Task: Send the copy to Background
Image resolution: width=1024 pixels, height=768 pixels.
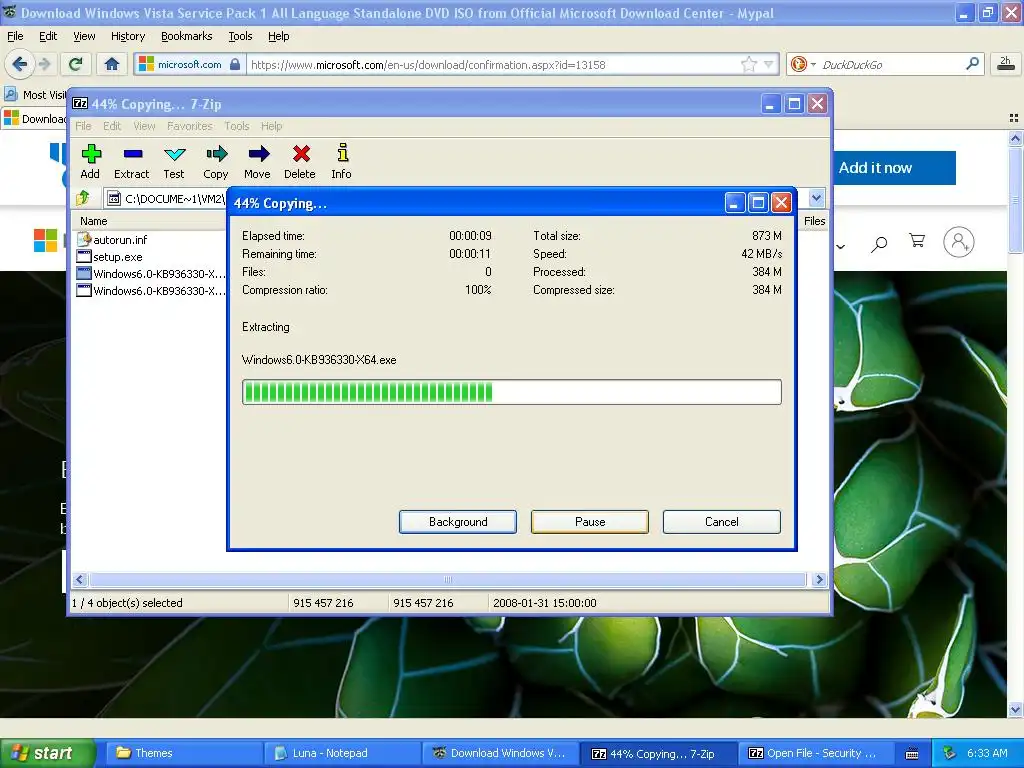Action: click(458, 522)
